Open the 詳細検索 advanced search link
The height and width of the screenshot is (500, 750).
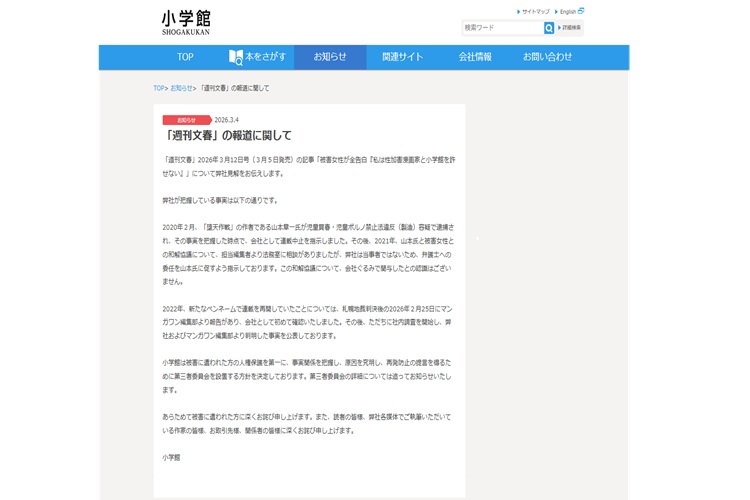[x=569, y=28]
